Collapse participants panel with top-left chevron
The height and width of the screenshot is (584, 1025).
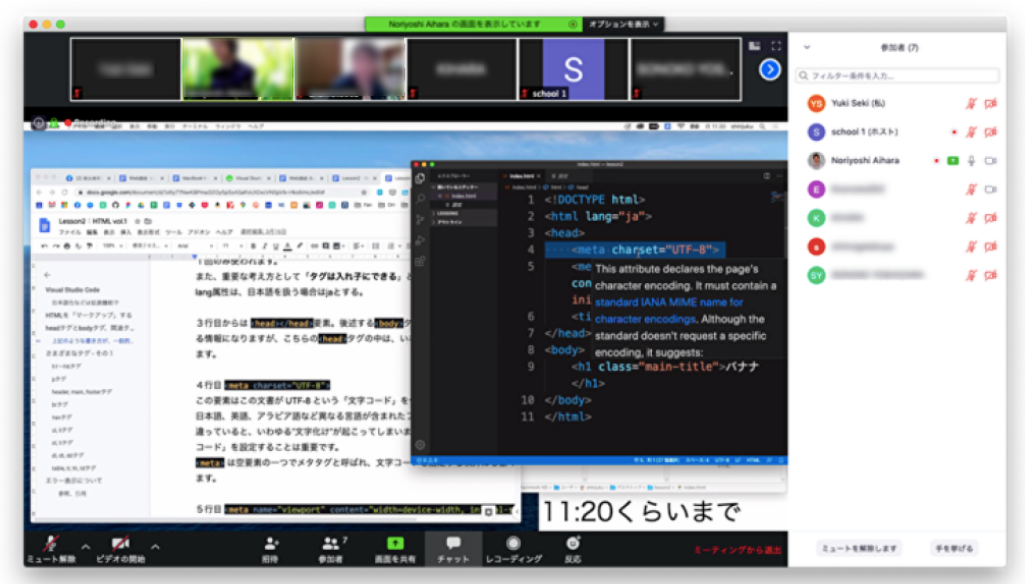coord(807,47)
